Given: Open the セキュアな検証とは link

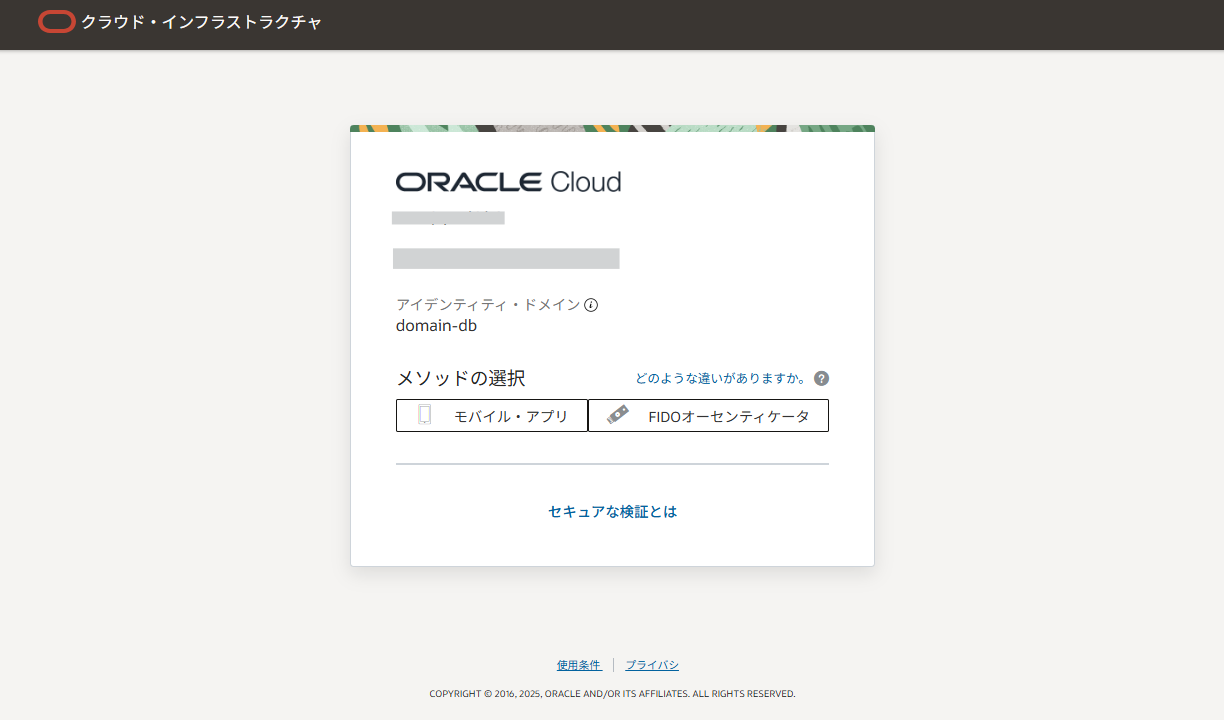Looking at the screenshot, I should 611,511.
